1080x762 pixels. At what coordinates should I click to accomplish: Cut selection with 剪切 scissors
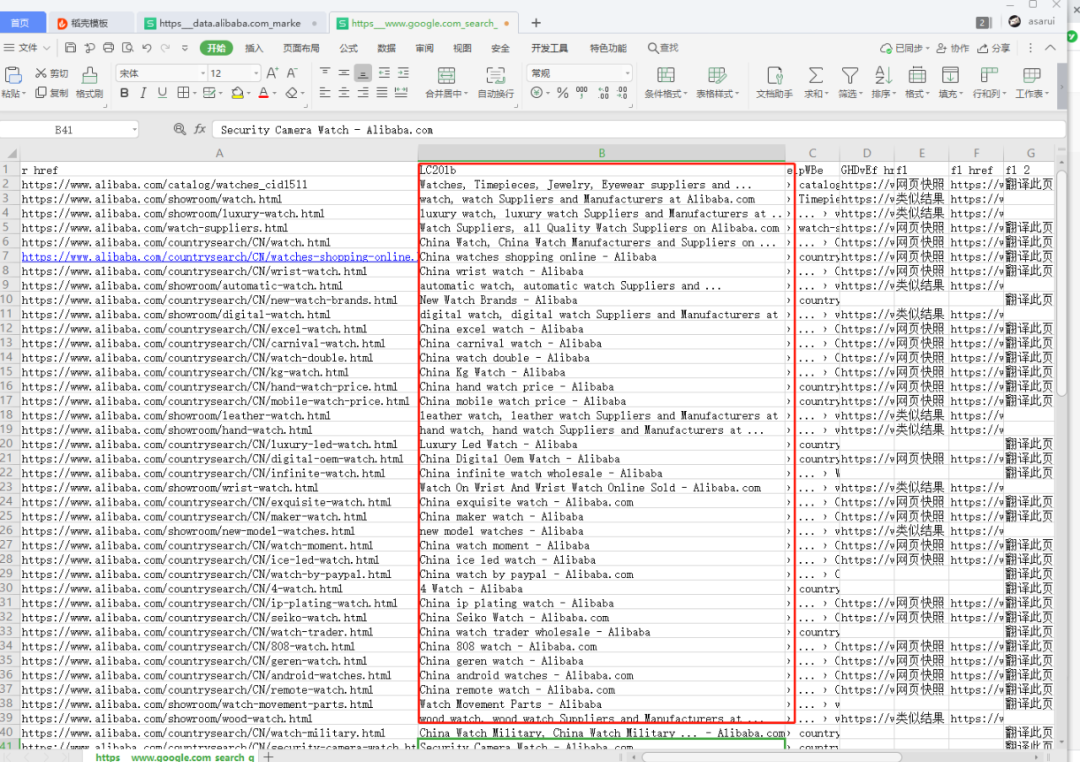[52, 73]
